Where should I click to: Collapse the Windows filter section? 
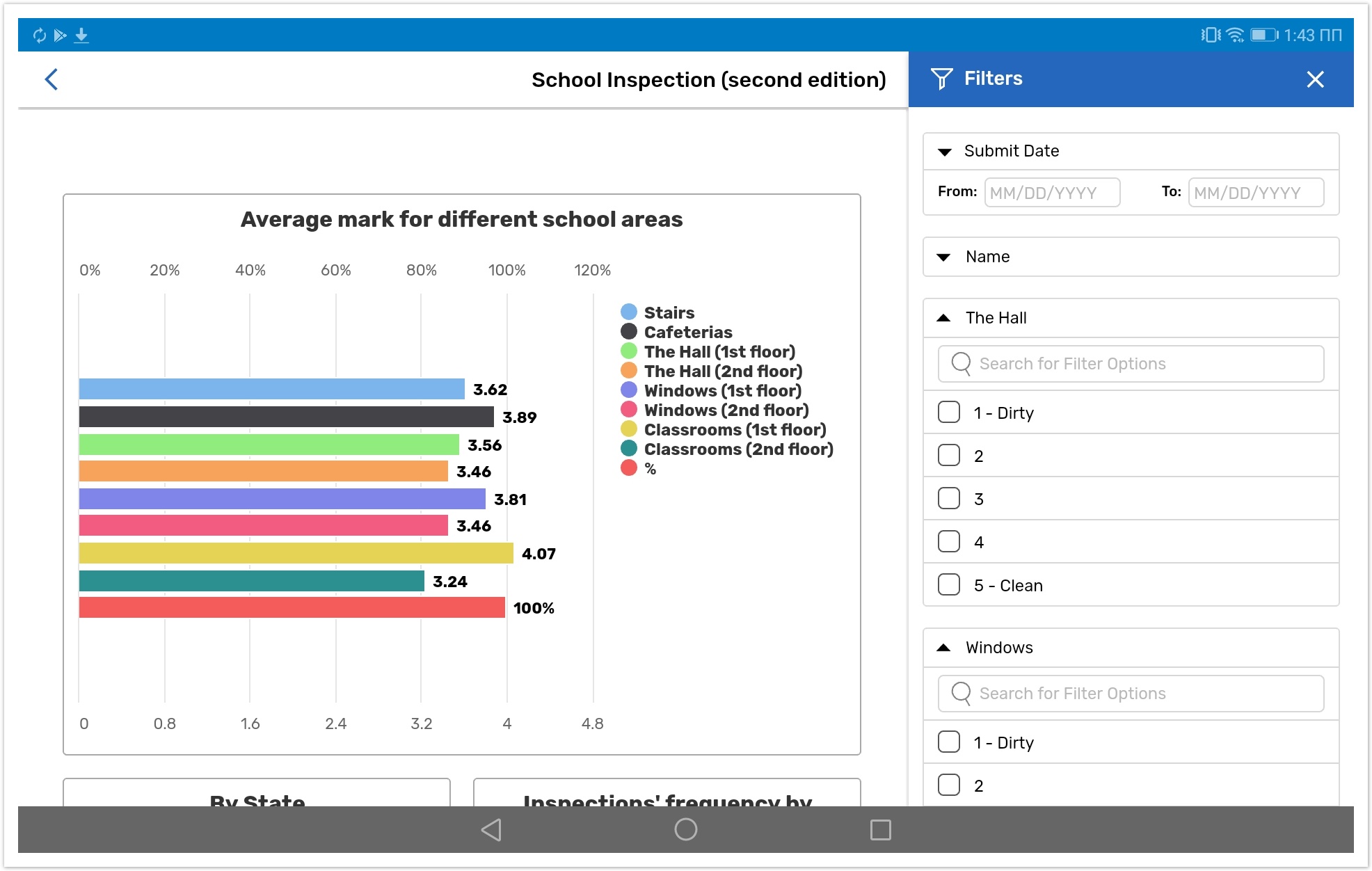(x=944, y=648)
